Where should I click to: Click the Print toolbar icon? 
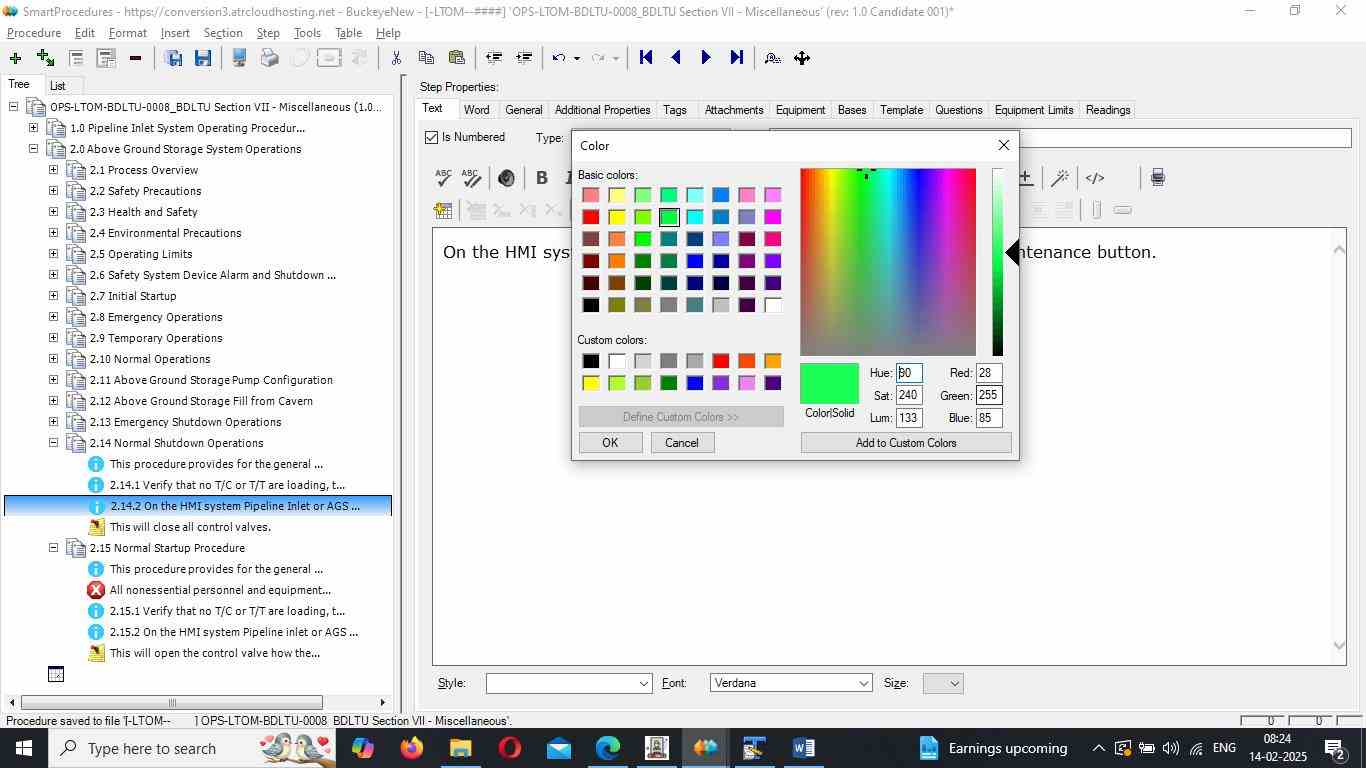(269, 58)
